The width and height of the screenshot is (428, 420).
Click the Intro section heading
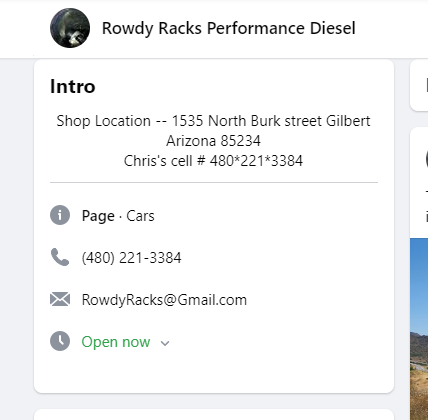pos(73,86)
